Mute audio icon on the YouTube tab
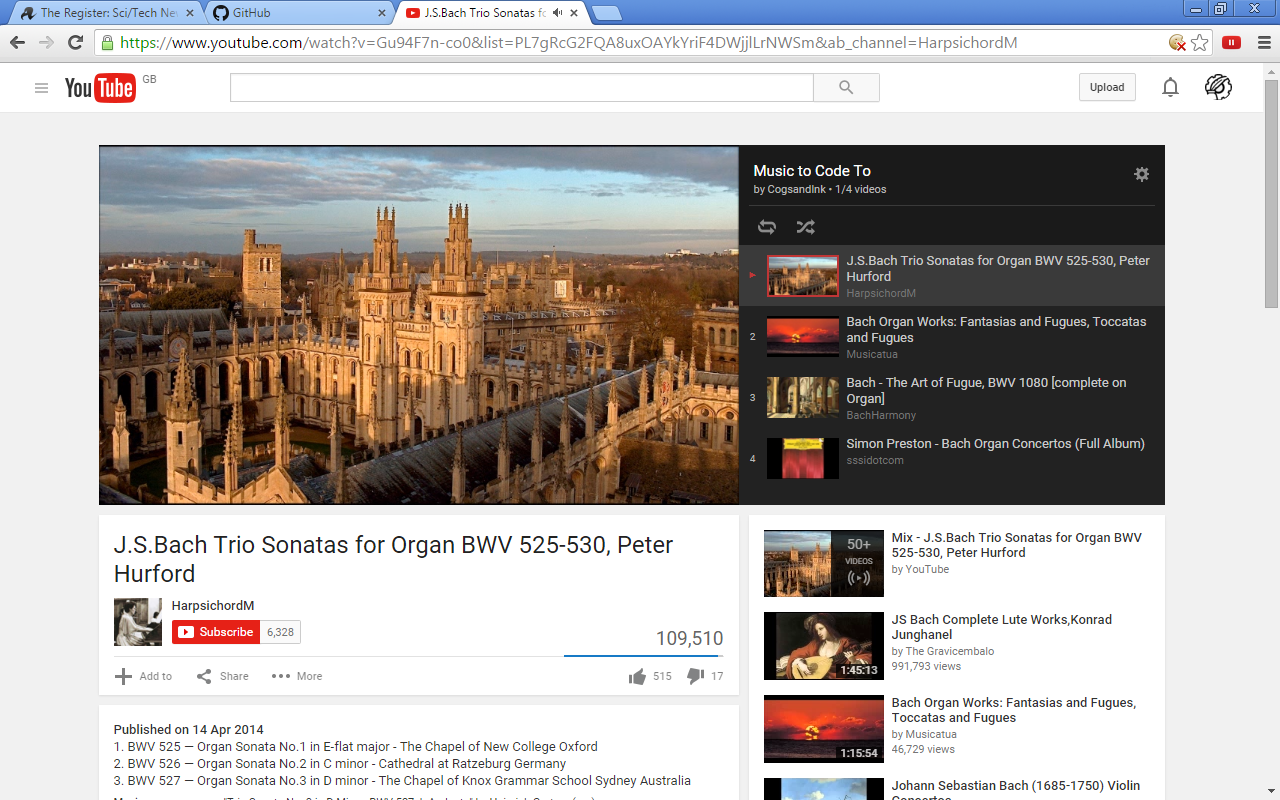1280x800 pixels. tap(557, 13)
